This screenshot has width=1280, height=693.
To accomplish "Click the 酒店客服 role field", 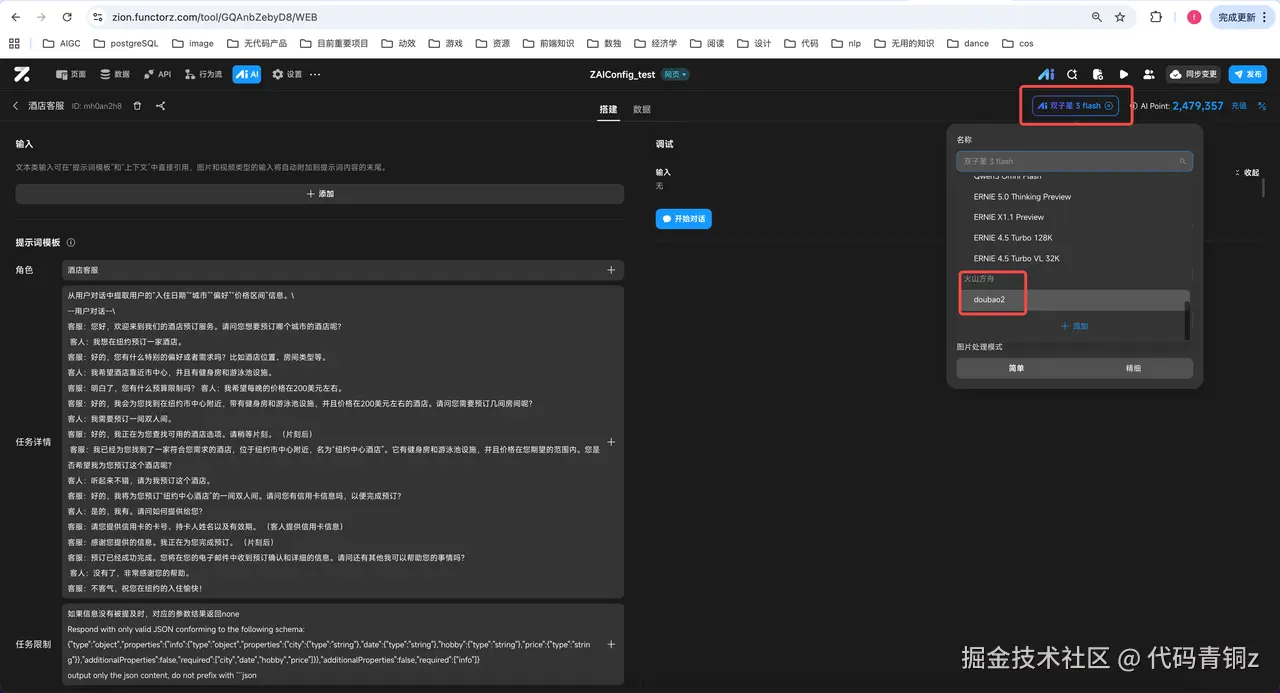I will 343,270.
